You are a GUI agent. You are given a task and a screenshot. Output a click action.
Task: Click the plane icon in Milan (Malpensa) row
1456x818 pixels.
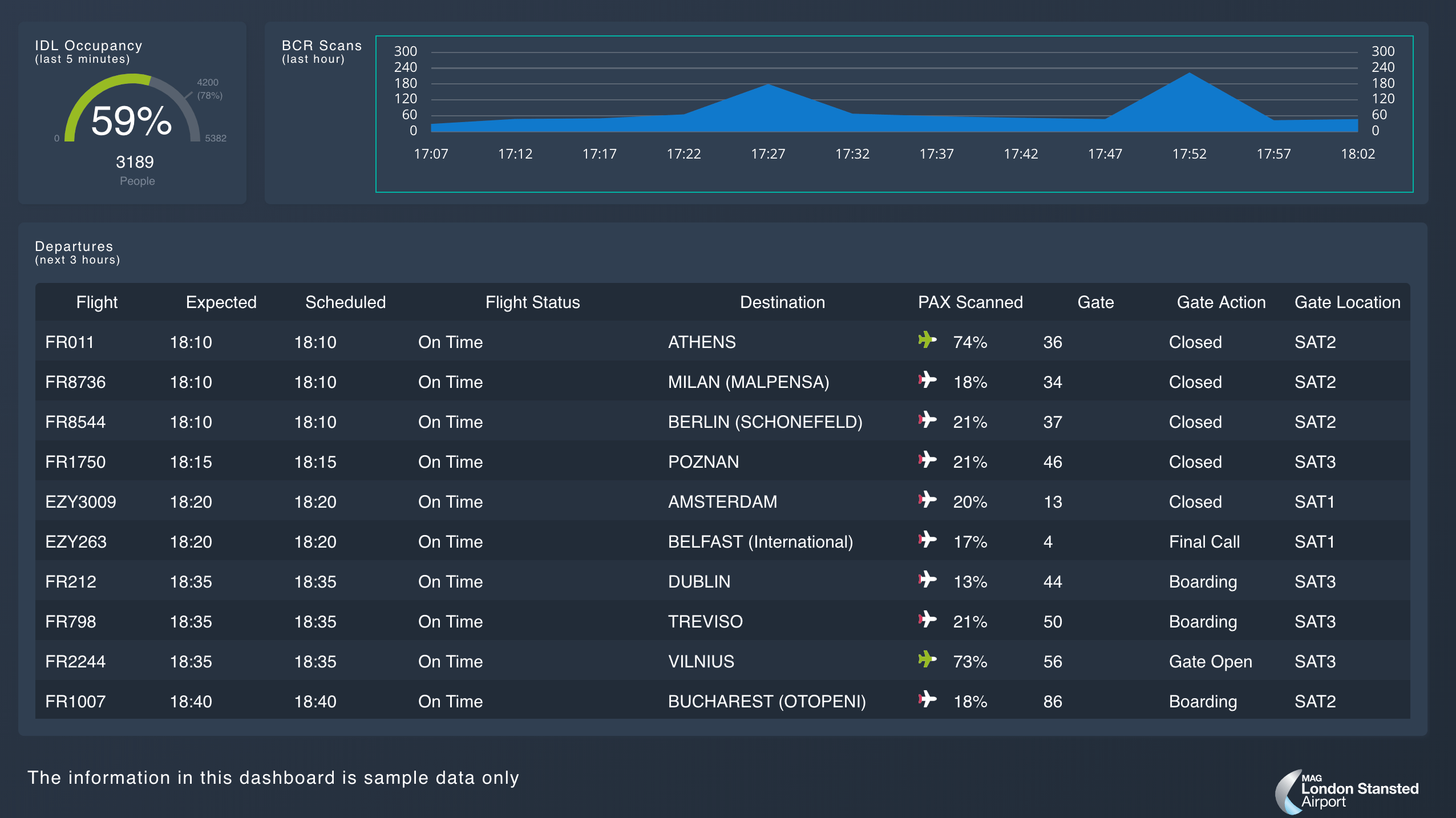pyautogui.click(x=927, y=380)
